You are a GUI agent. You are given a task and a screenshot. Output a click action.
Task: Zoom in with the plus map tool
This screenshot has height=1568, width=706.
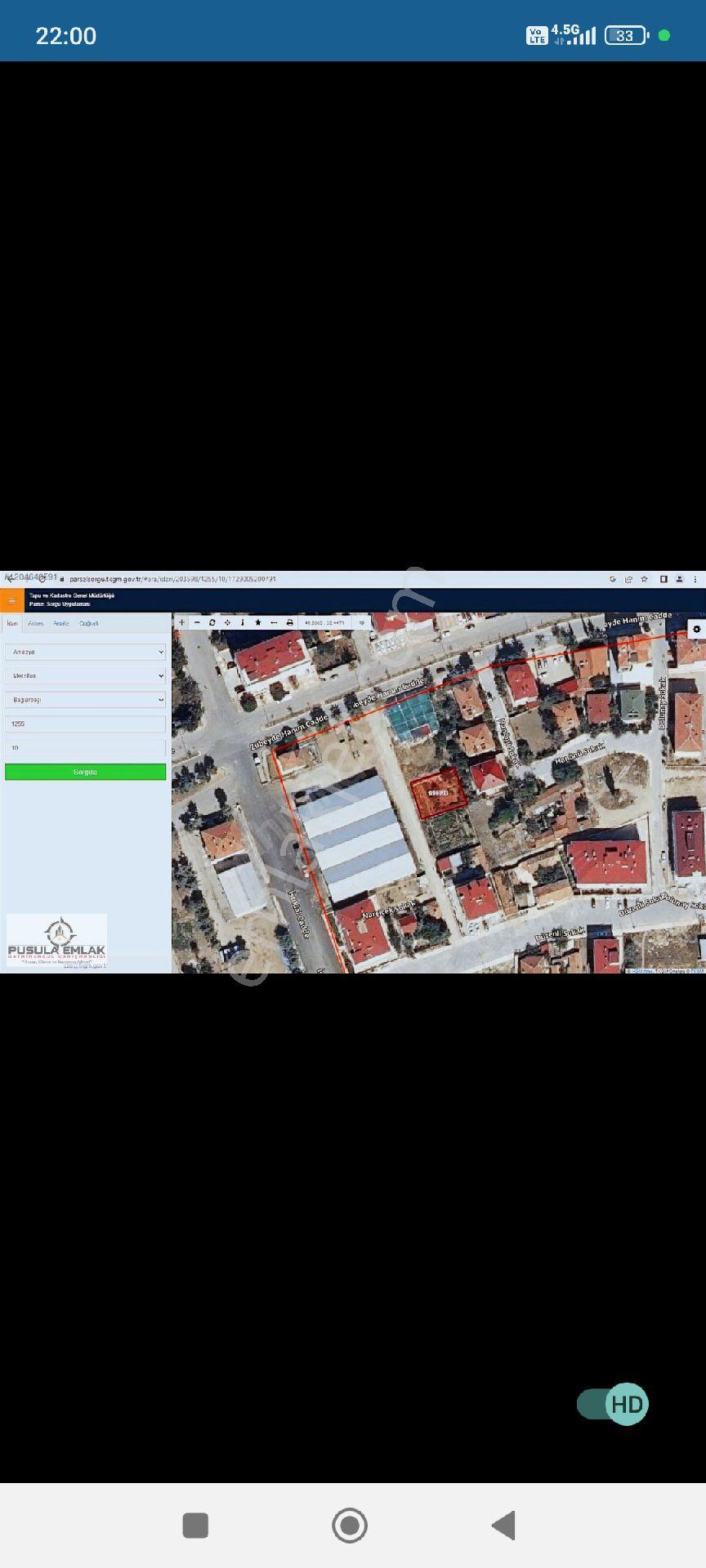[x=182, y=622]
